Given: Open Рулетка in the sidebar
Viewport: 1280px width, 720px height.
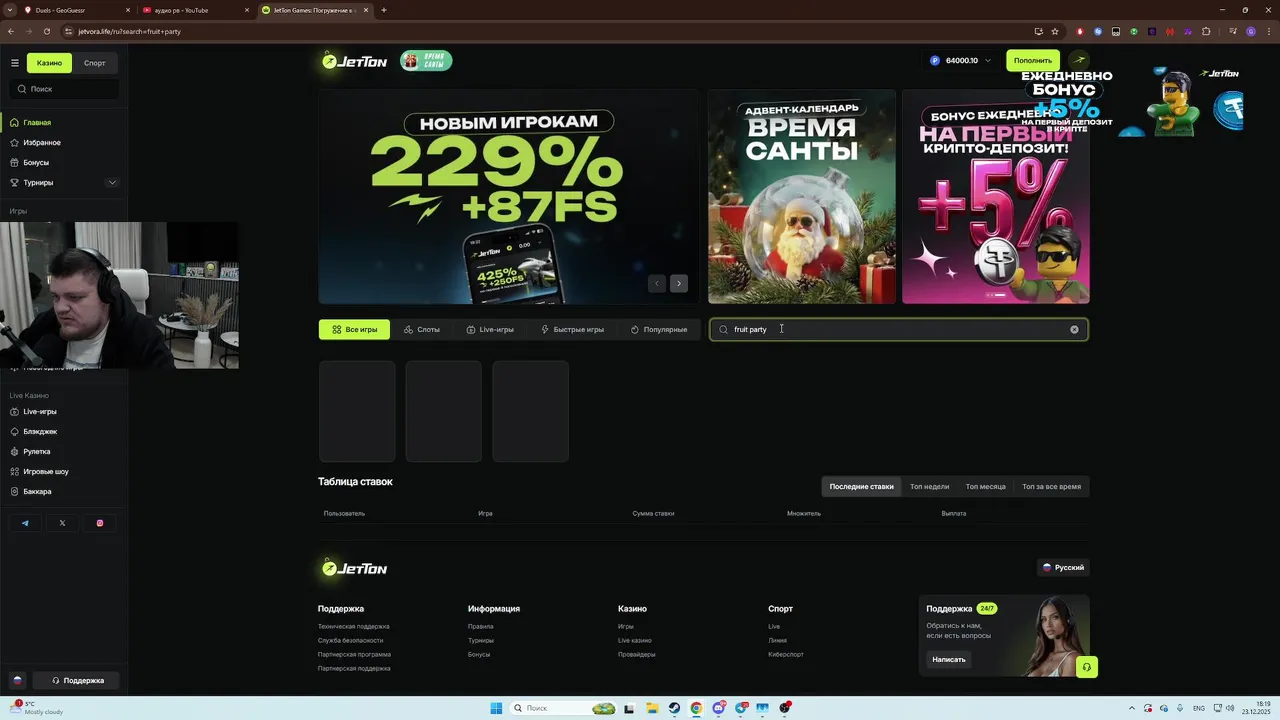Looking at the screenshot, I should [x=37, y=452].
